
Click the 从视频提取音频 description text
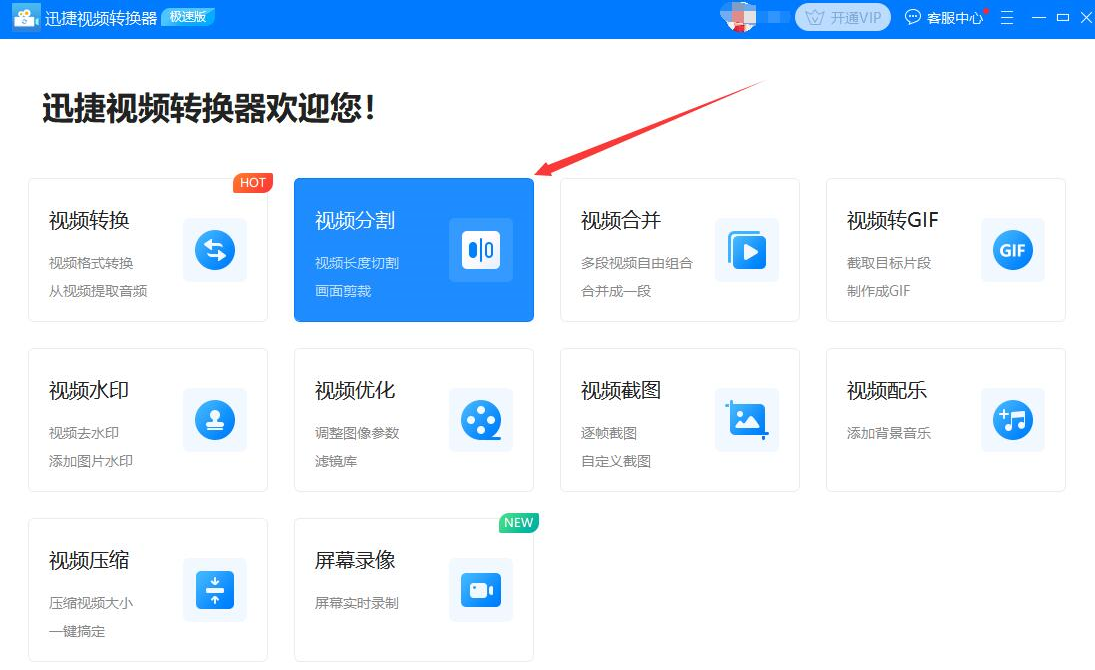[98, 291]
